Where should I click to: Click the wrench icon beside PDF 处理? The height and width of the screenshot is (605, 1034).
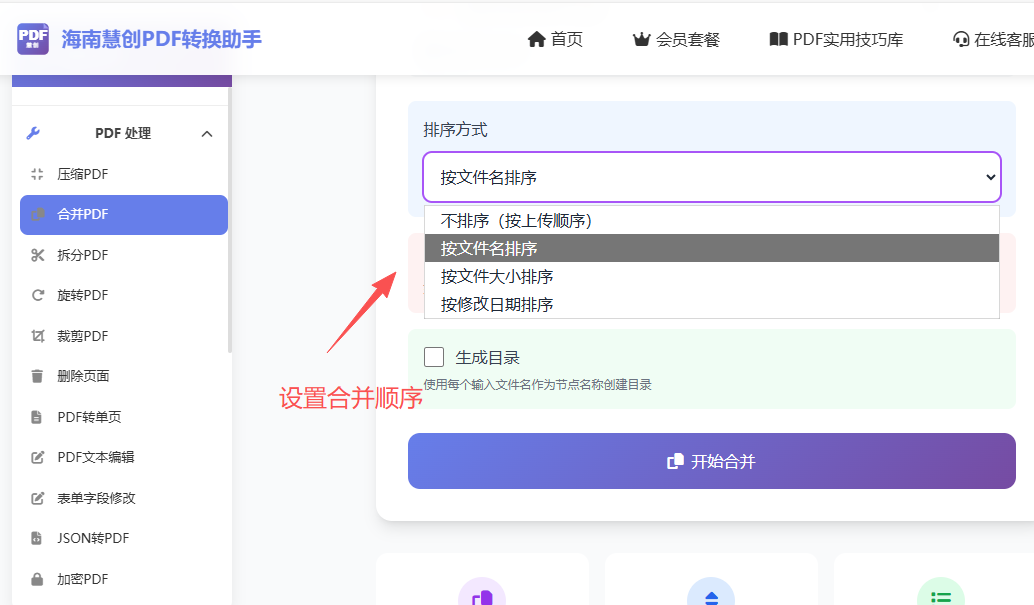pos(33,133)
